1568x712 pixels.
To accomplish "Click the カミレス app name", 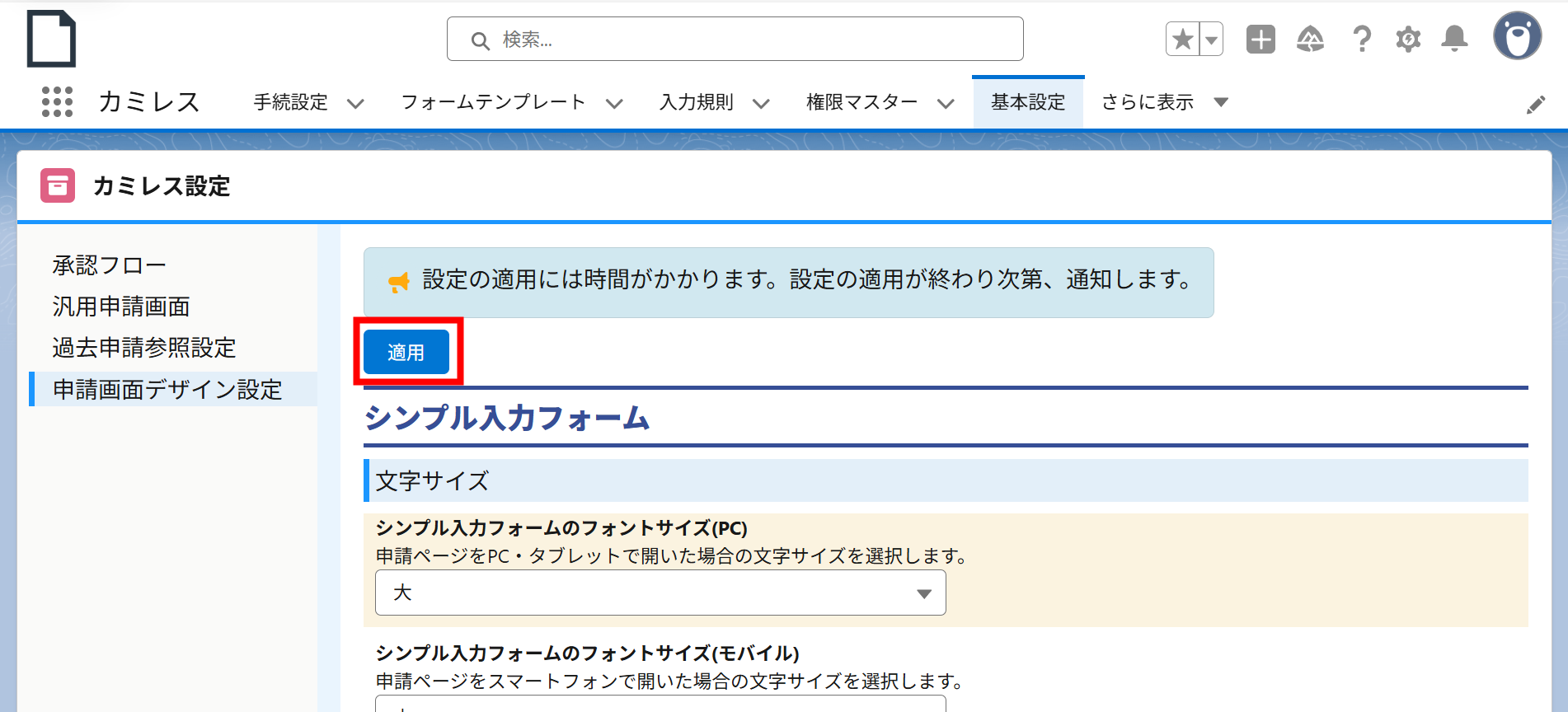I will point(149,102).
